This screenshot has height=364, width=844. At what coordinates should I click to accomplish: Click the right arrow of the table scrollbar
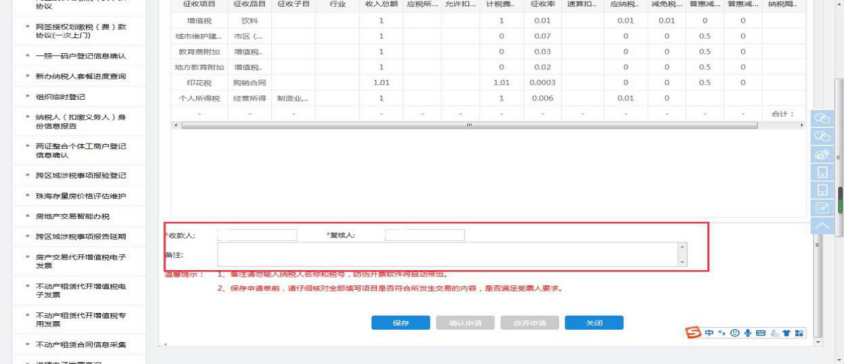point(802,125)
